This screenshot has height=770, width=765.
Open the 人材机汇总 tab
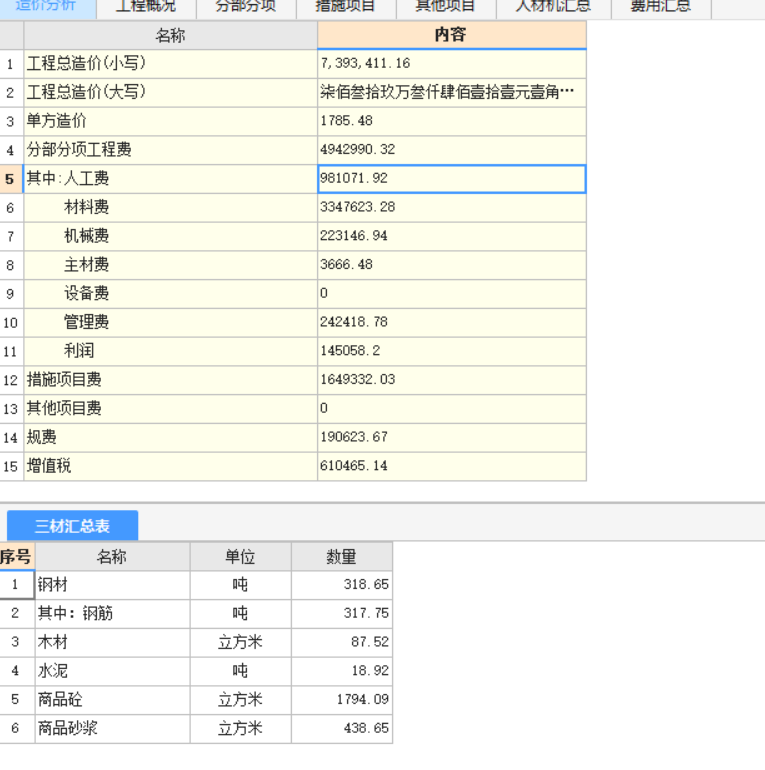pyautogui.click(x=553, y=7)
